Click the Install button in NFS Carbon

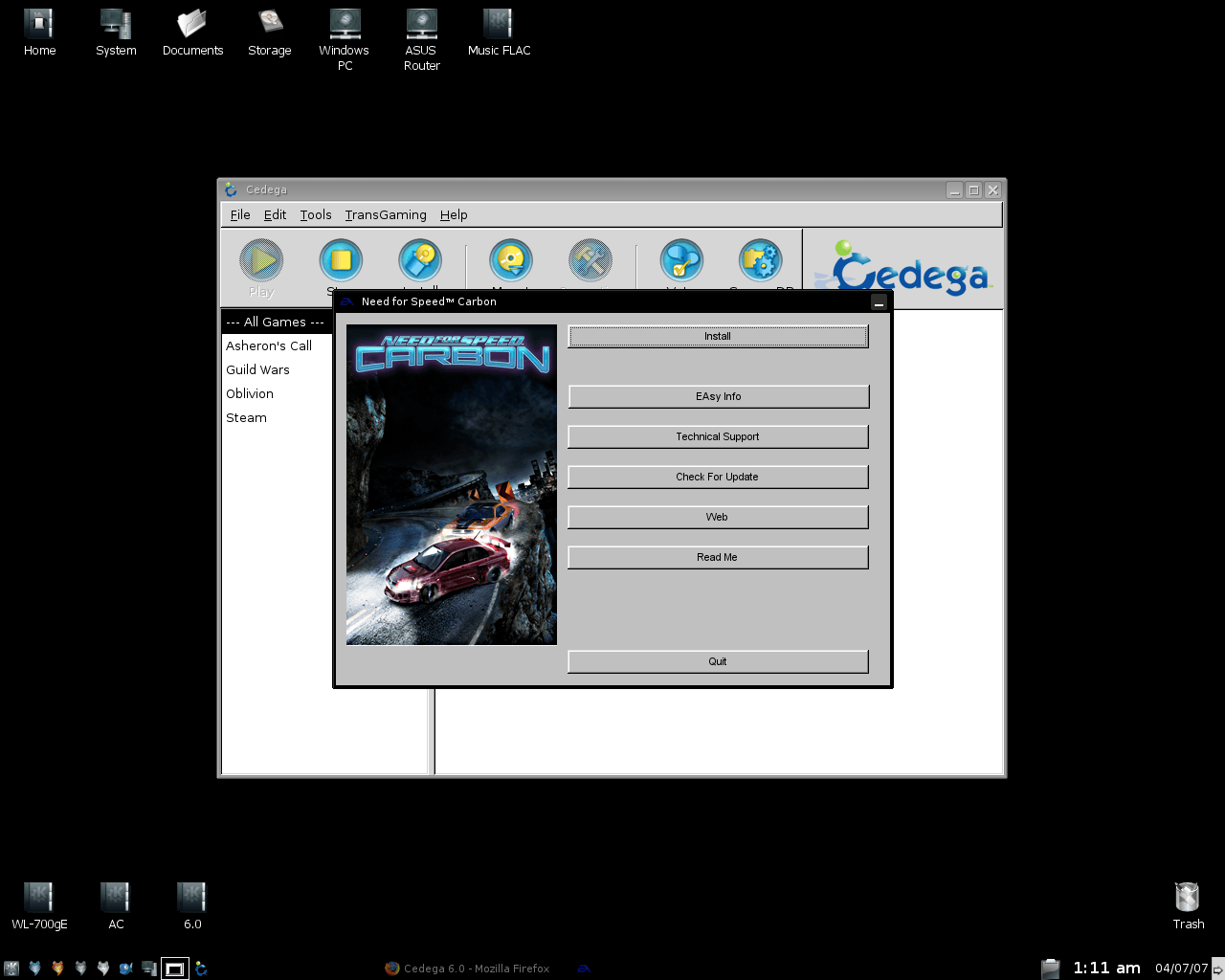pyautogui.click(x=718, y=336)
